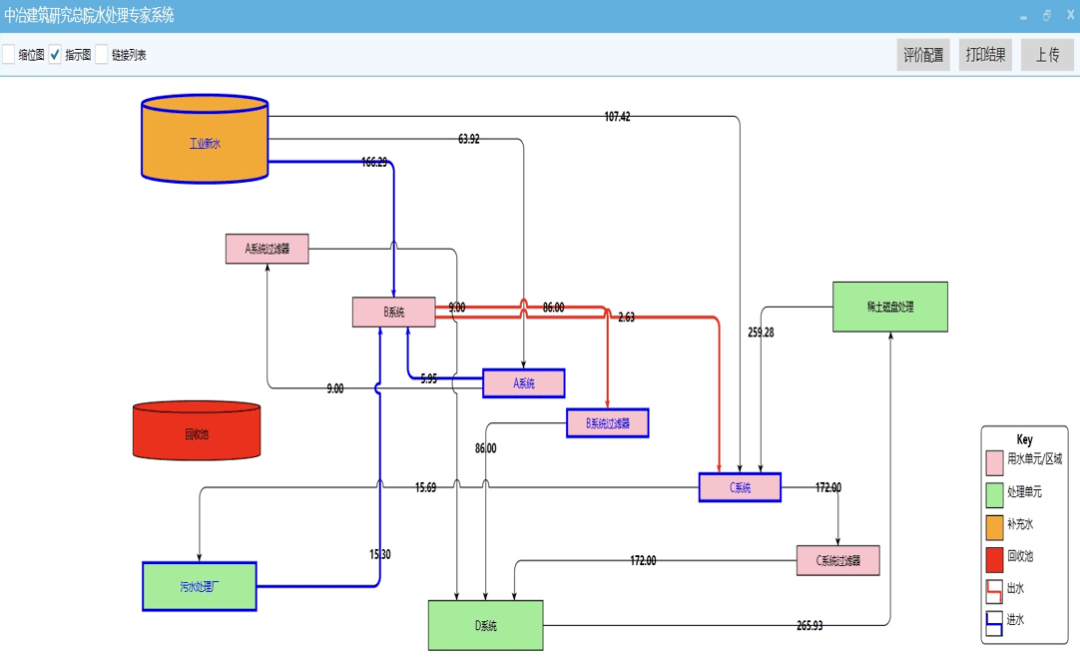Enable the 缩位图 checkbox
1080x661 pixels.
pos(9,54)
